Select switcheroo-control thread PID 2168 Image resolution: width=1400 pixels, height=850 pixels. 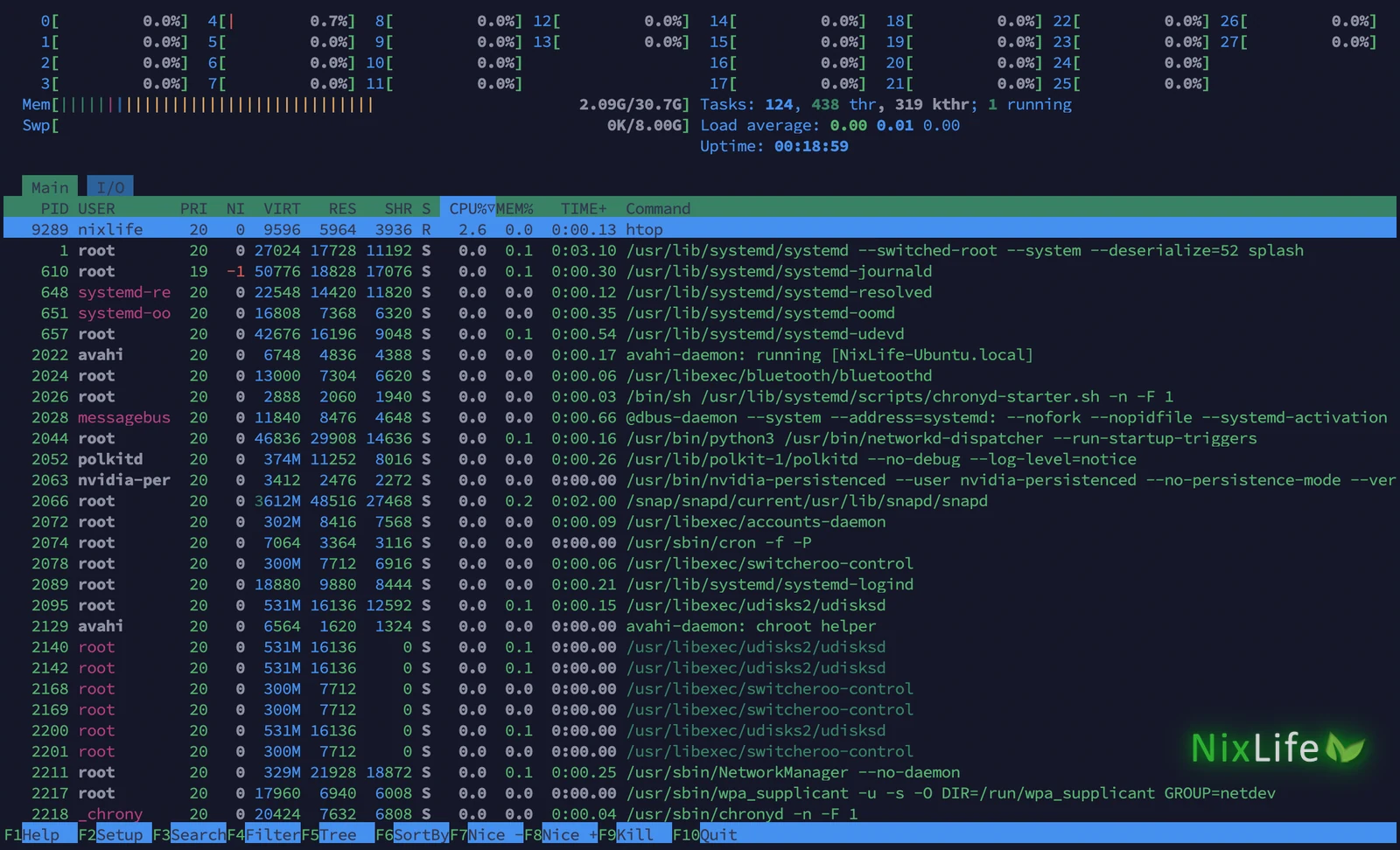pyautogui.click(x=700, y=689)
